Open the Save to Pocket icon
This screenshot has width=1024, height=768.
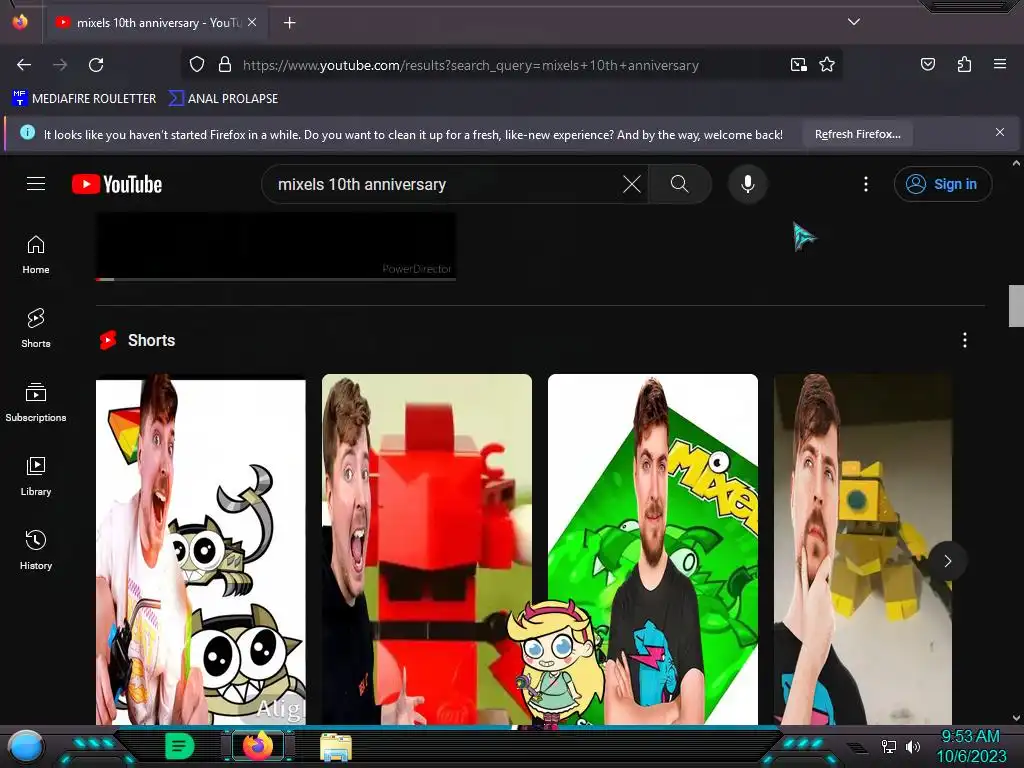pos(927,64)
